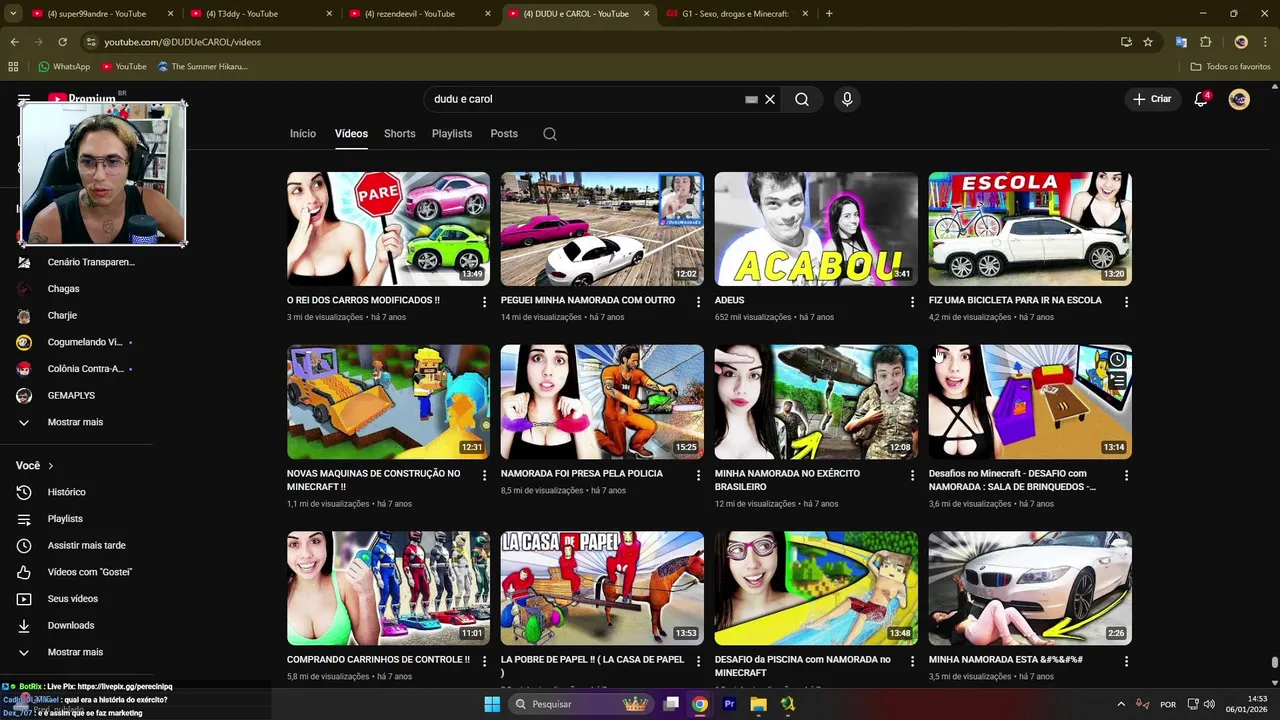The height and width of the screenshot is (720, 1280).
Task: Search within the channel using the magnifier icon
Action: pyautogui.click(x=550, y=134)
